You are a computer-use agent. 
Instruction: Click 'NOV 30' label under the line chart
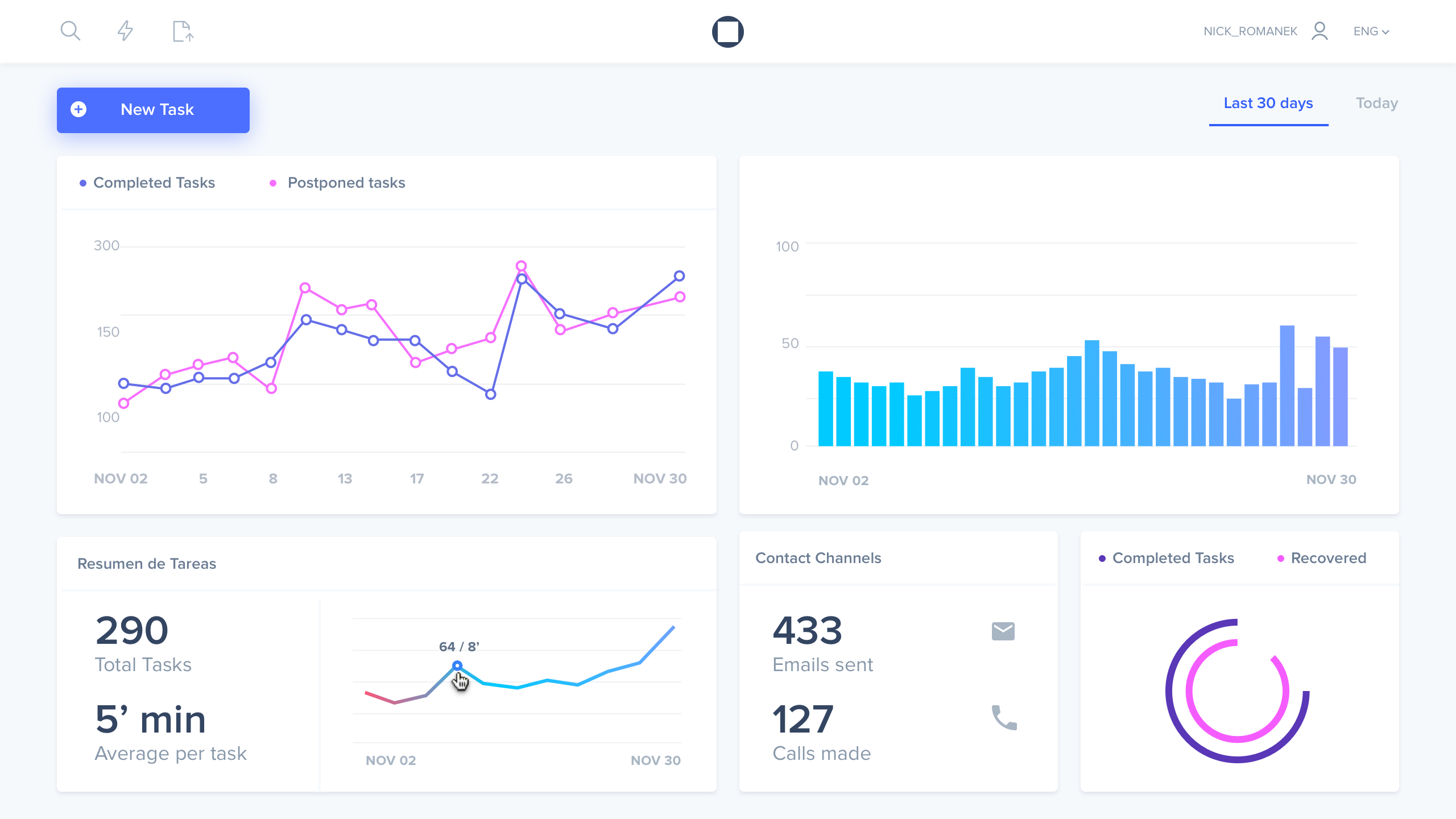point(660,479)
